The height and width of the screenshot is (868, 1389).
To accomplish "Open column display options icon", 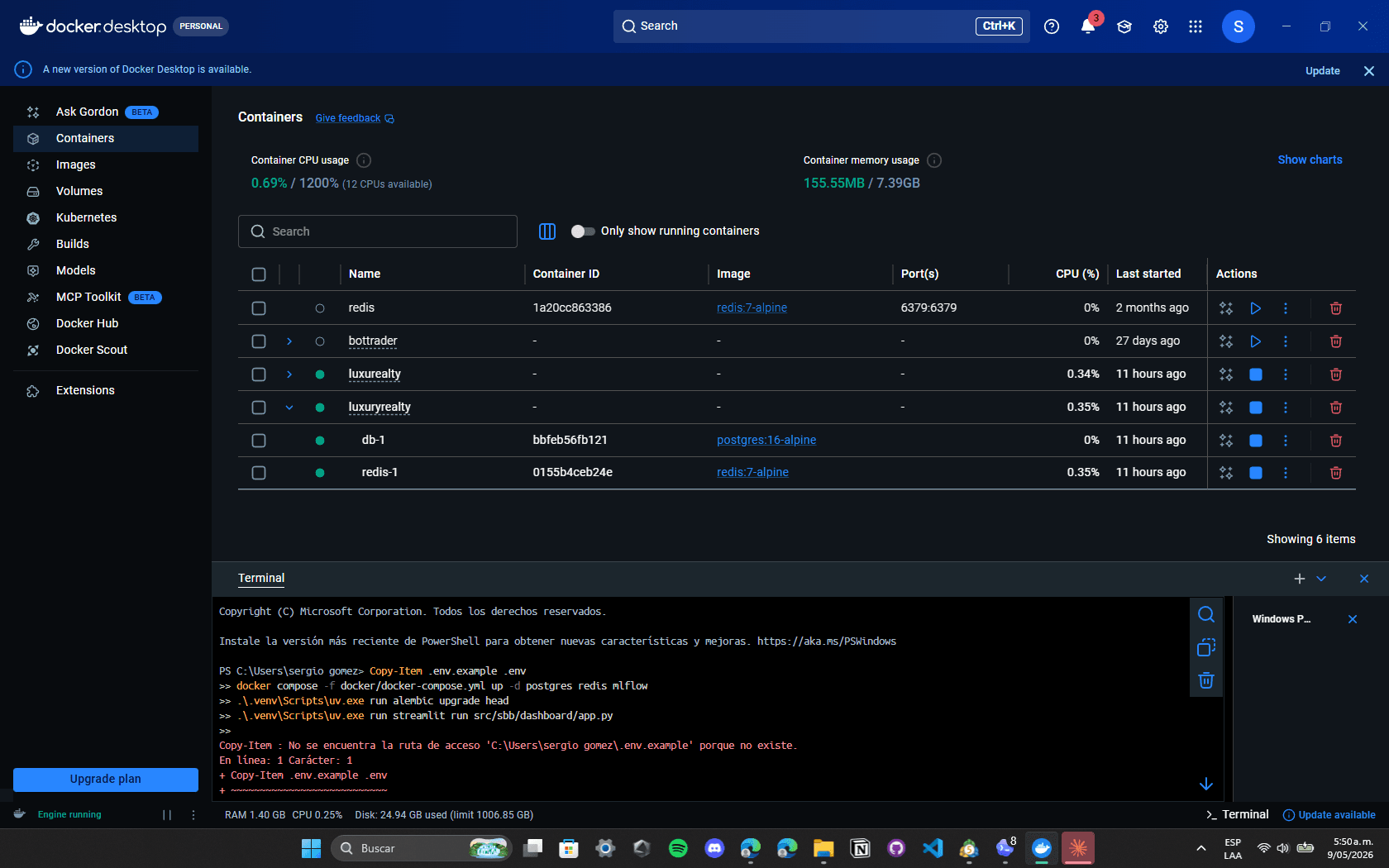I will (547, 231).
